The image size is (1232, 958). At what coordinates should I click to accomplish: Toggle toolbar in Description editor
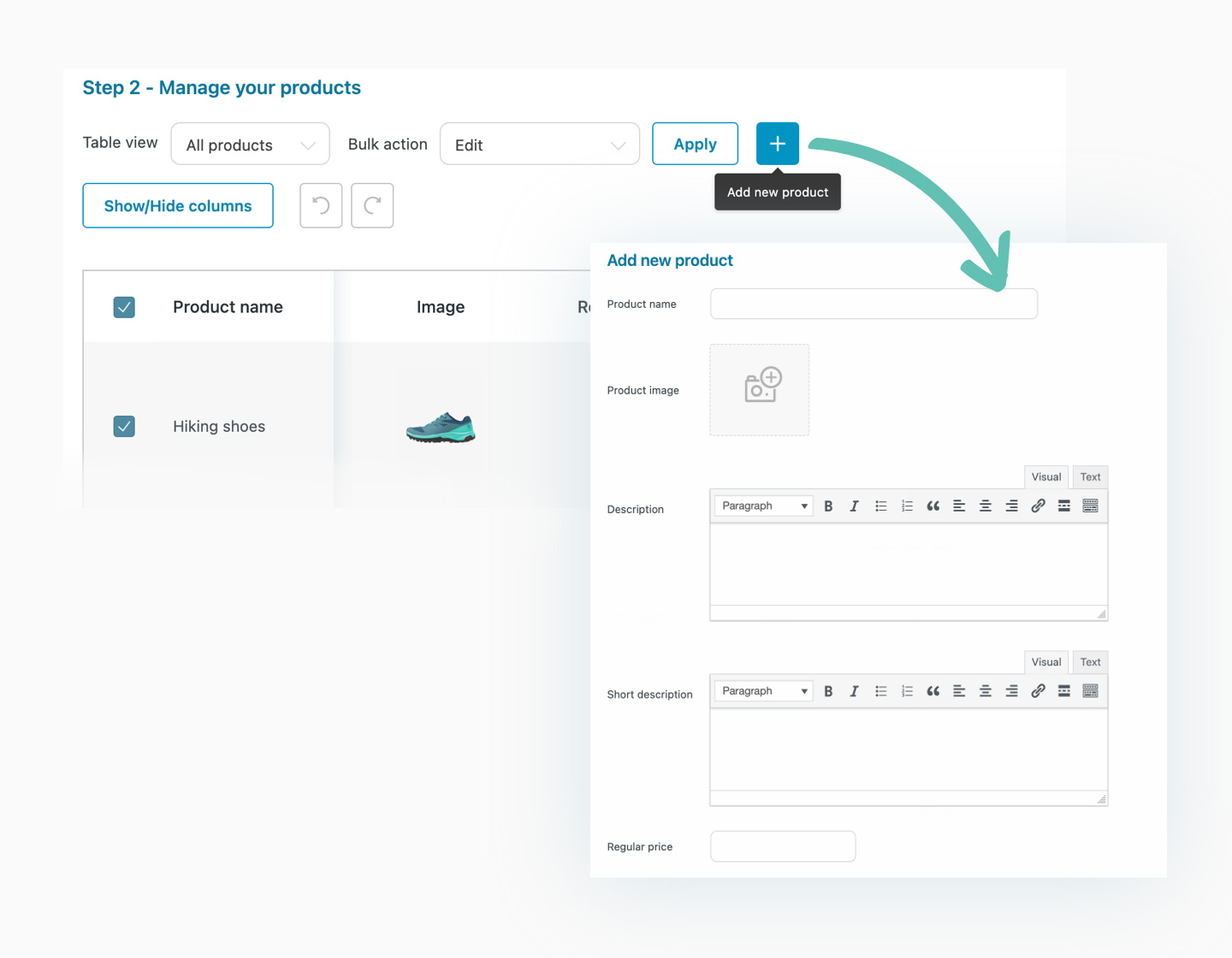[x=1090, y=506]
